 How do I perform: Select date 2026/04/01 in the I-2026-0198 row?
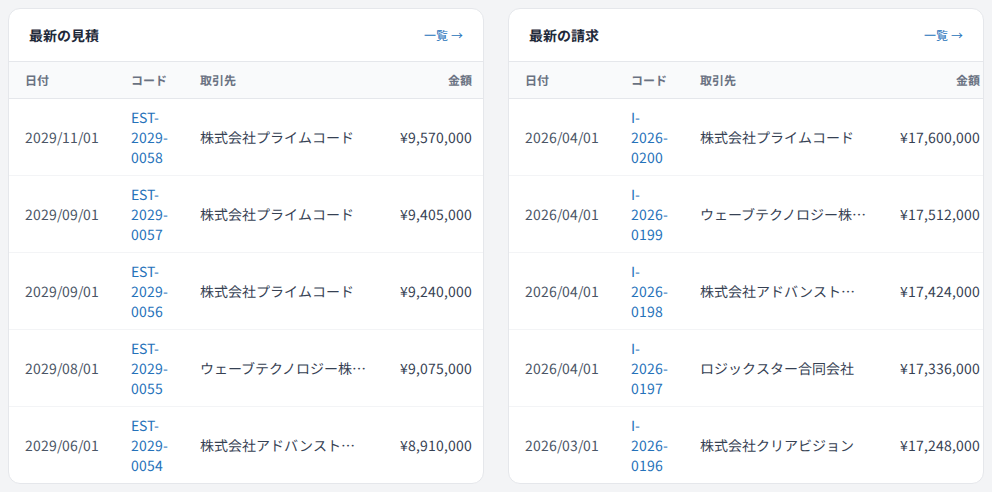pos(562,292)
